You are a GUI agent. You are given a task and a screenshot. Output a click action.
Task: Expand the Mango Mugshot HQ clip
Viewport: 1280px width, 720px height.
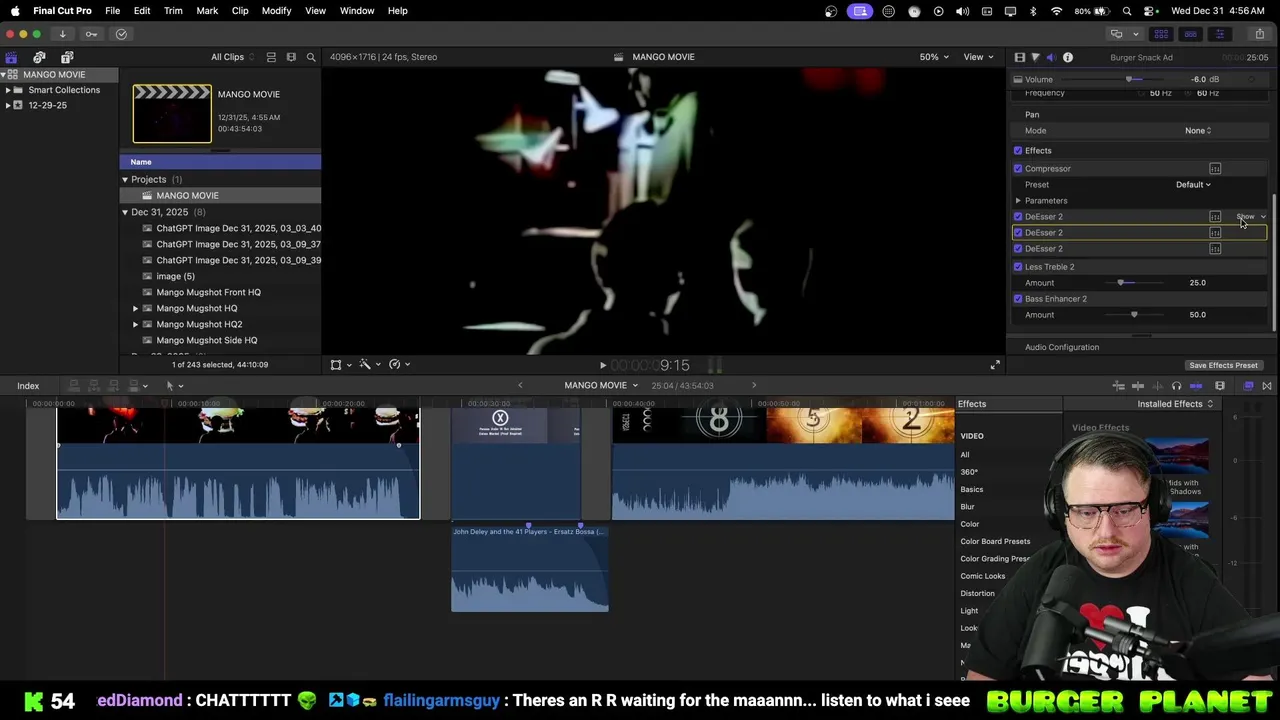point(136,308)
